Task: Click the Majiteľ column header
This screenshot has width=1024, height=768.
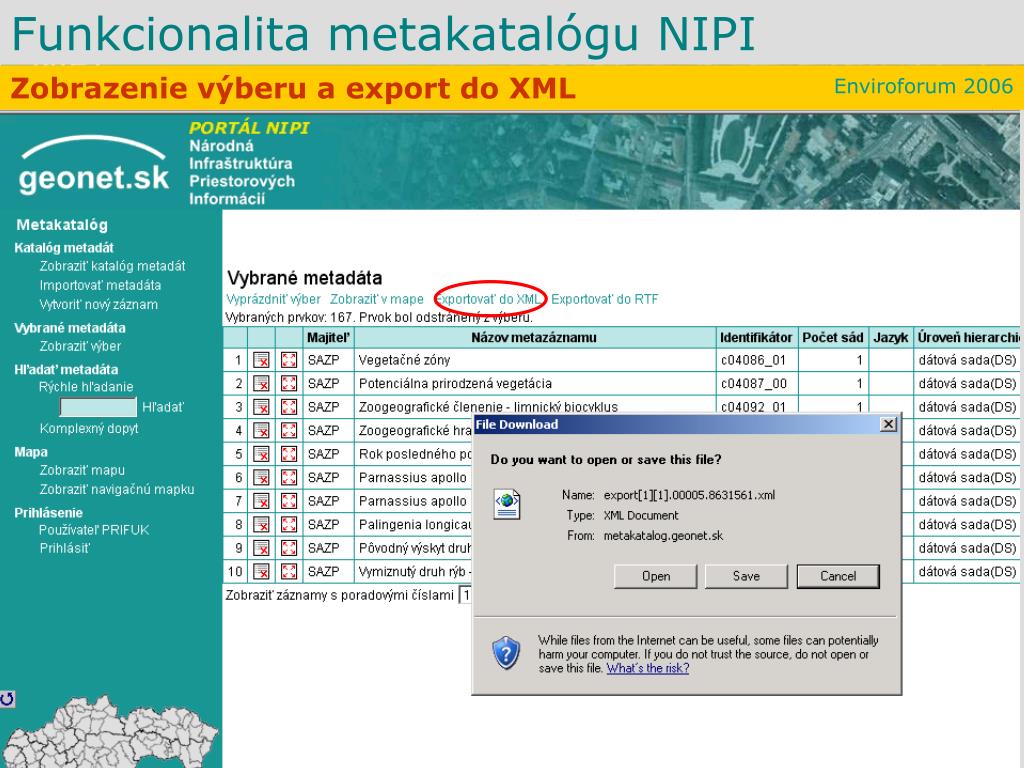Action: coord(328,338)
